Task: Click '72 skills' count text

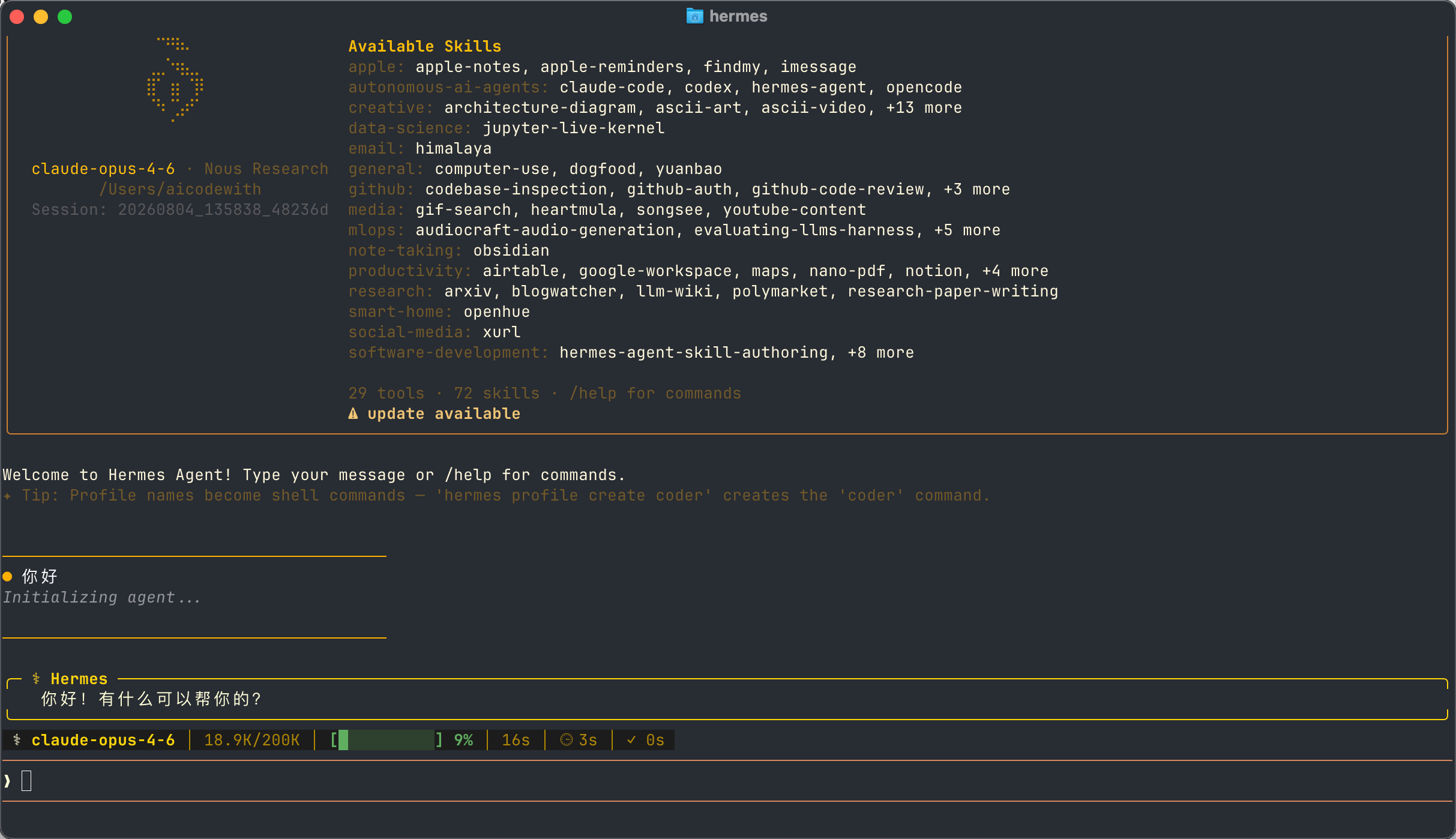Action: (x=496, y=393)
